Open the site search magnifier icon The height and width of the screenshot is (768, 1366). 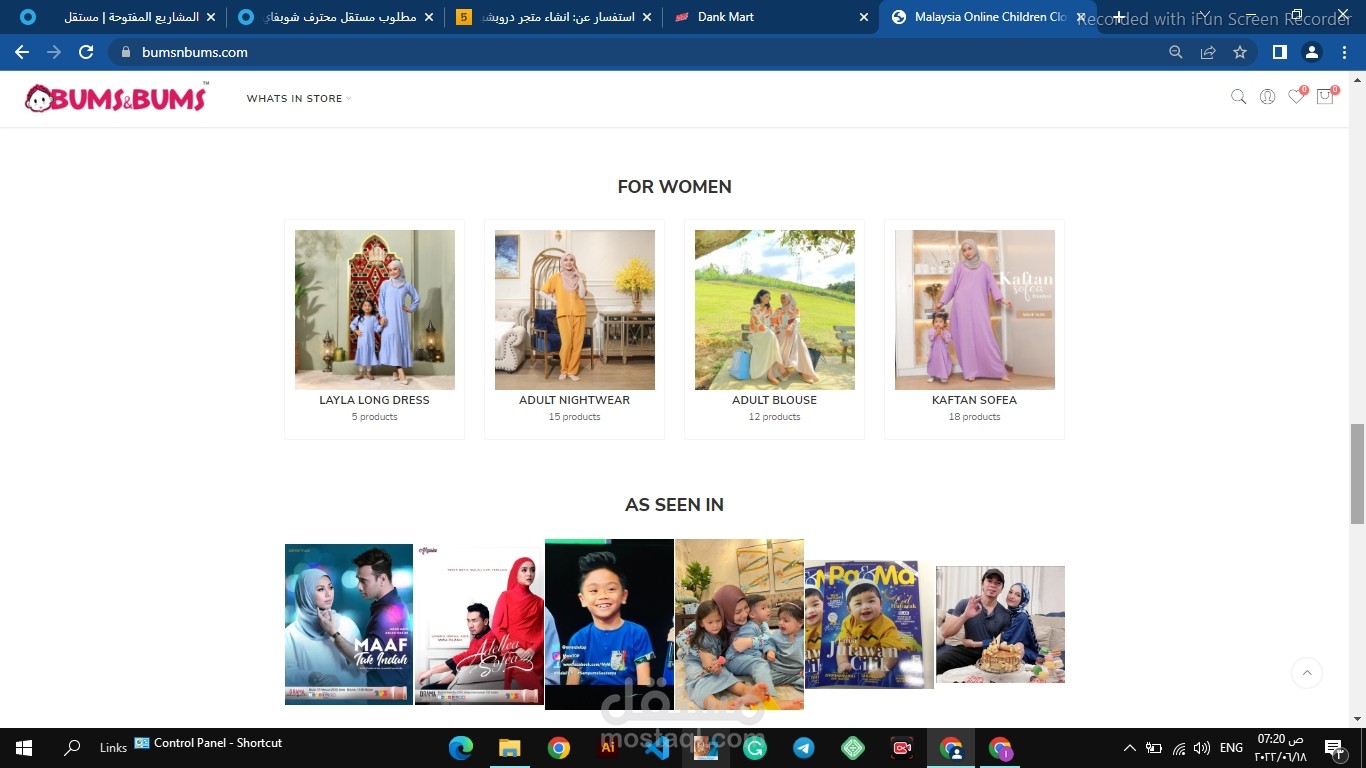pyautogui.click(x=1238, y=97)
